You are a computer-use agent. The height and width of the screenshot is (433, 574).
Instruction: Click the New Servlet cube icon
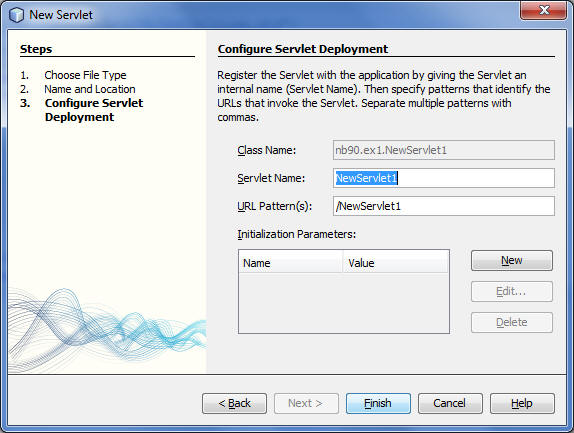(x=16, y=15)
